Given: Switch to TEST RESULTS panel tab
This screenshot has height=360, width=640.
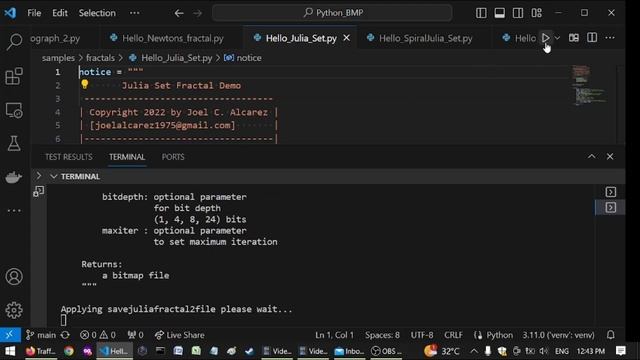Looking at the screenshot, I should (x=69, y=157).
